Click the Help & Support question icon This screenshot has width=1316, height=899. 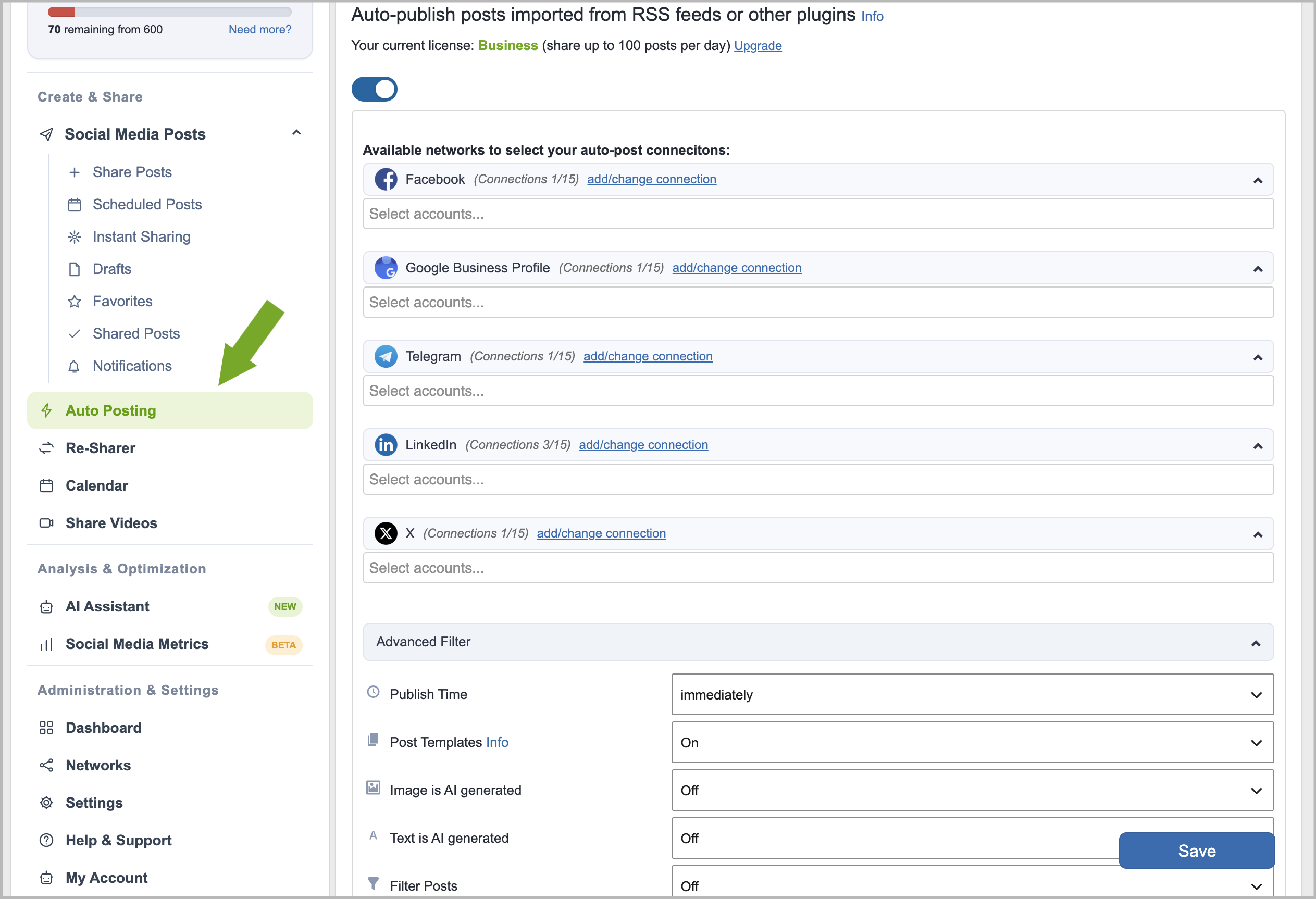click(46, 840)
